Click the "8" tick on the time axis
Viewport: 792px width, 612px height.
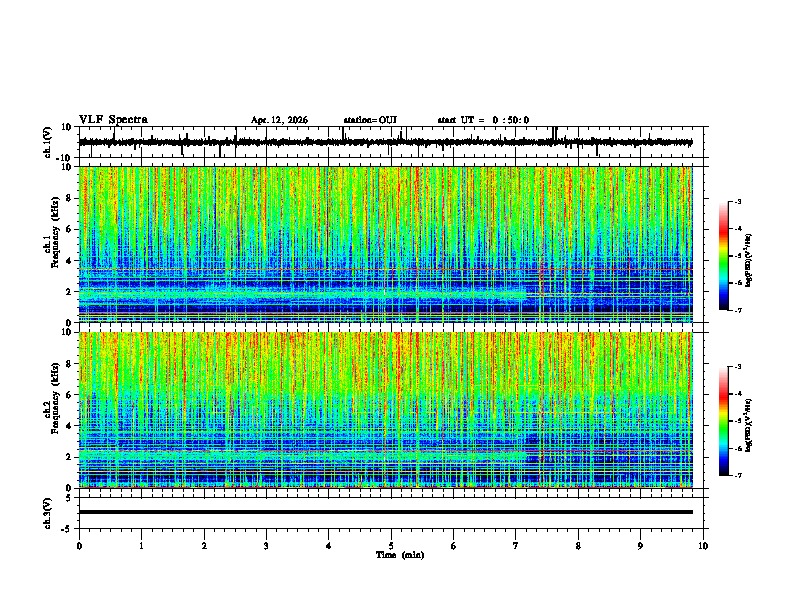tap(578, 546)
